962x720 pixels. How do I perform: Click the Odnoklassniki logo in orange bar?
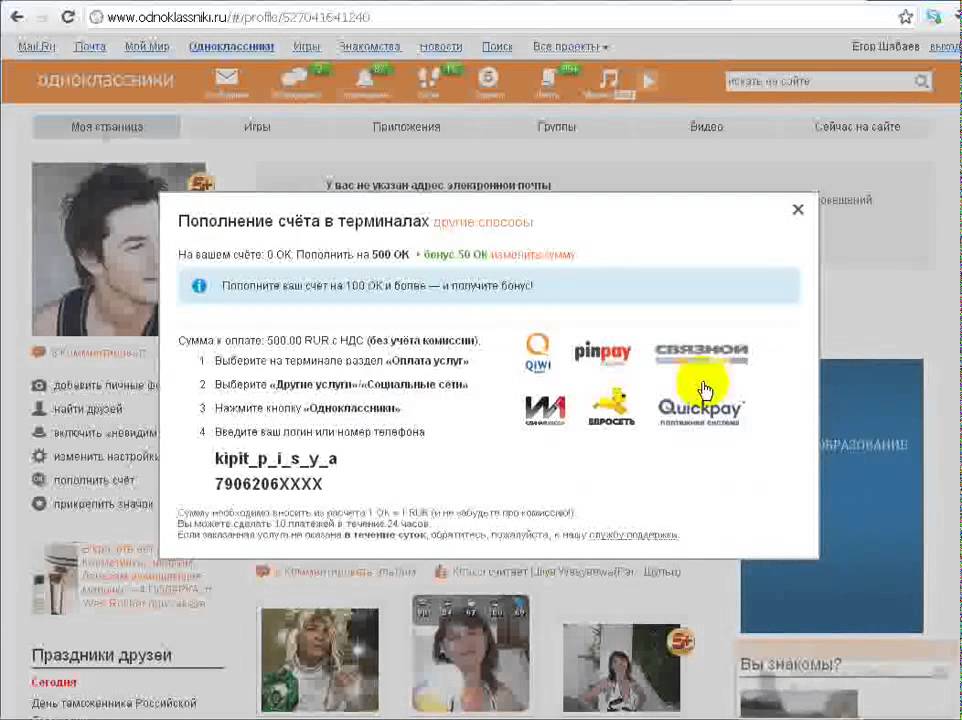[x=106, y=80]
